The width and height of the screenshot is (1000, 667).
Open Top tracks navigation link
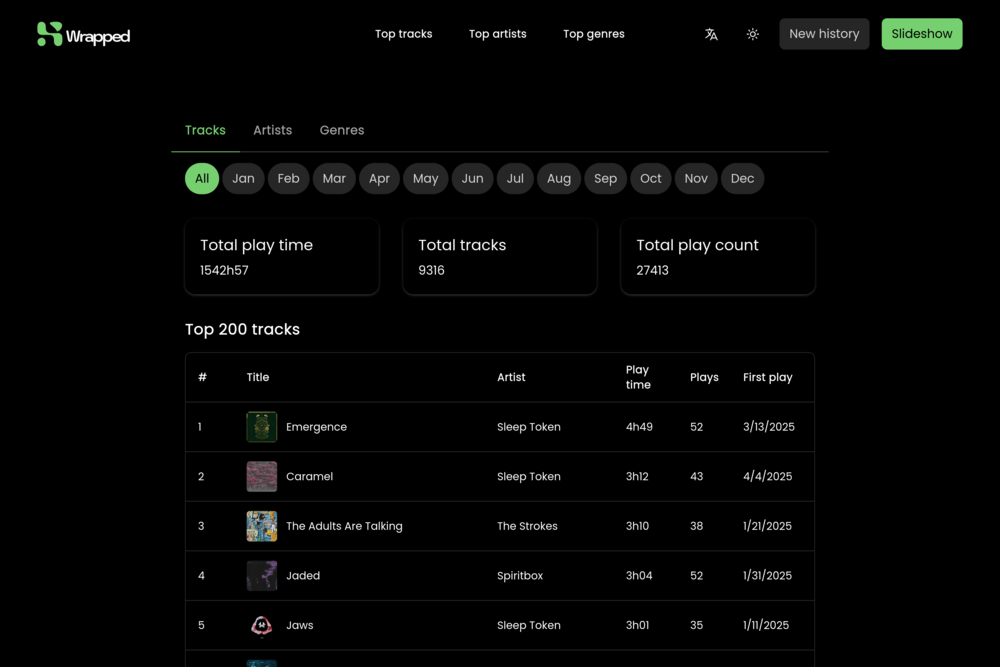403,34
